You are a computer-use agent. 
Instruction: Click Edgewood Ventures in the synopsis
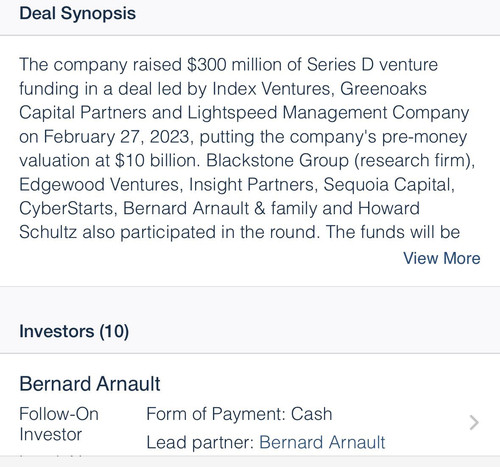pos(99,184)
